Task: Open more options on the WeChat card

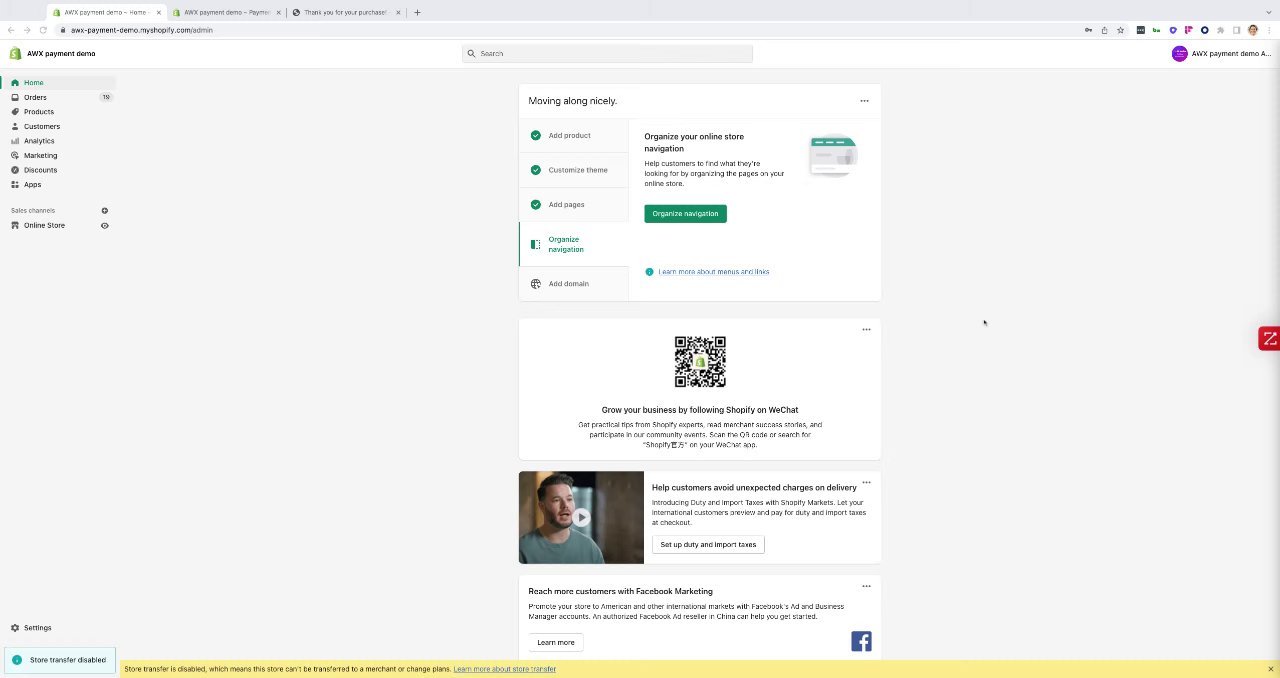Action: [866, 329]
